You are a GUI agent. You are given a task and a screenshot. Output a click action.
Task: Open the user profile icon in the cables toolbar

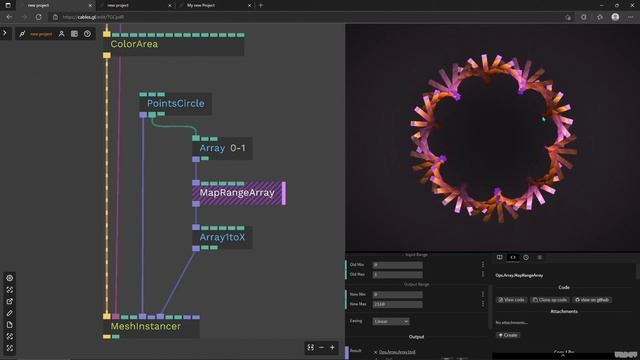pos(61,34)
